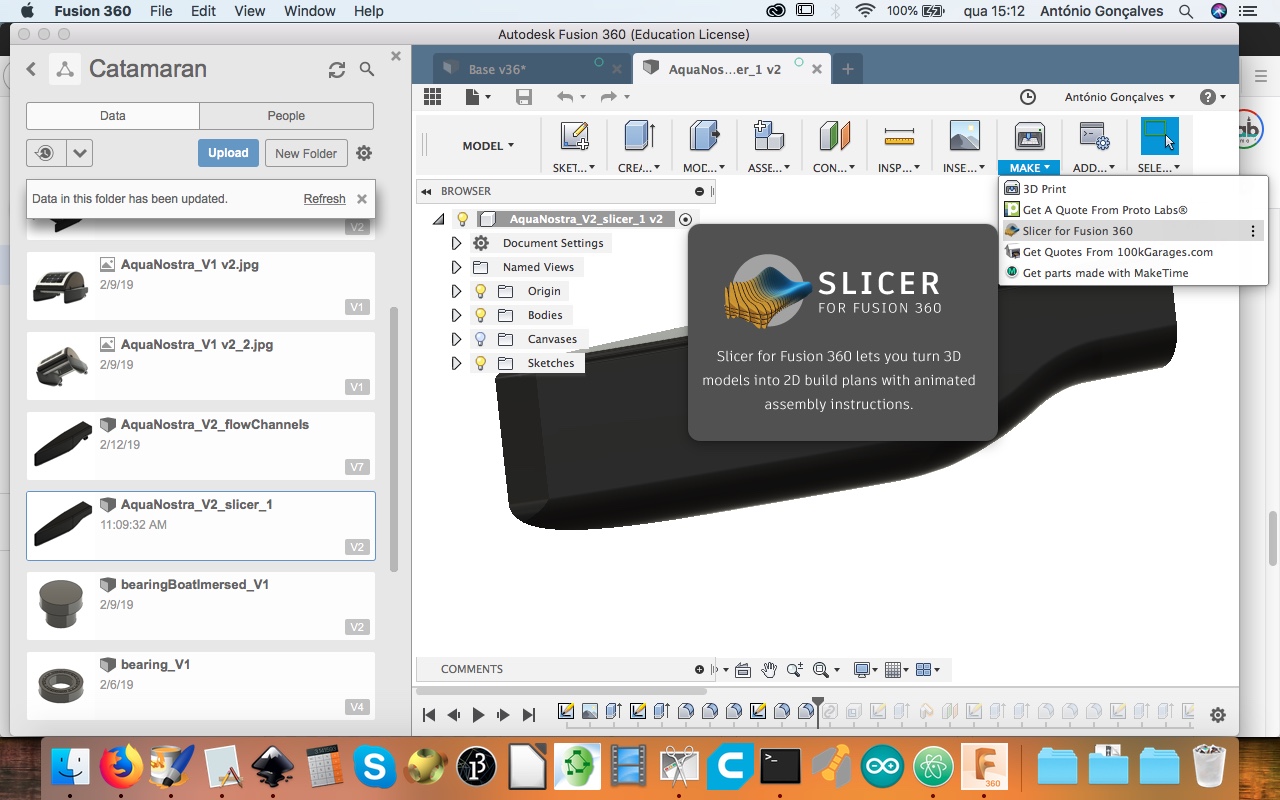The height and width of the screenshot is (800, 1280).
Task: Refresh the data panel with sync icon
Action: tap(337, 69)
